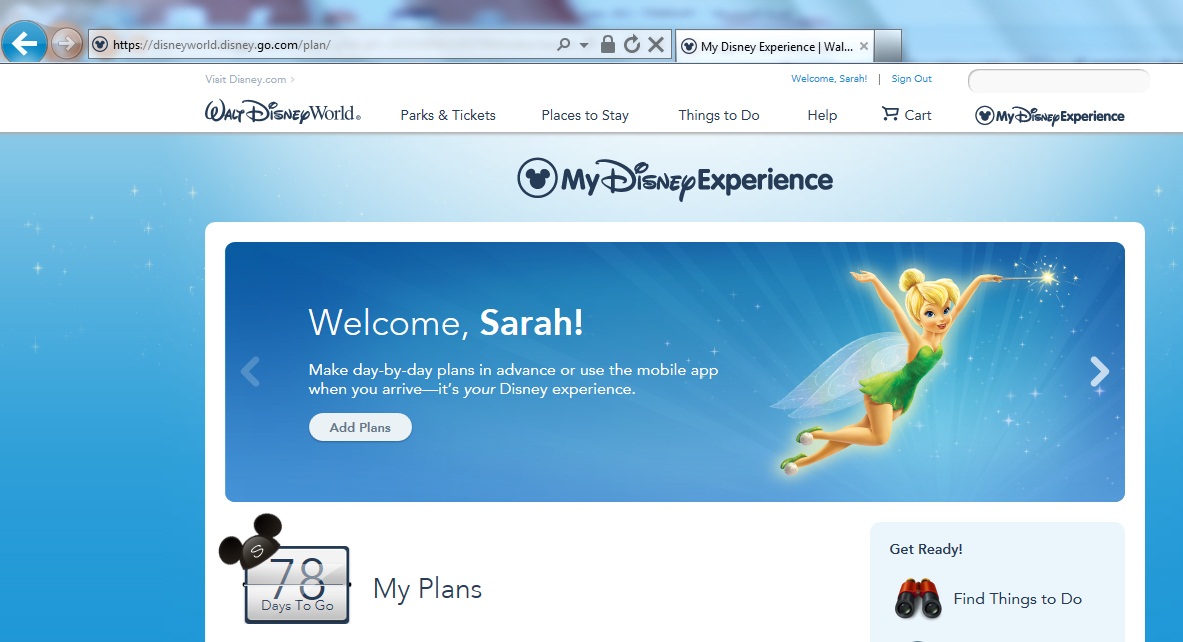Click the large My Disney Experience header logo
1183x642 pixels.
pyautogui.click(x=674, y=179)
